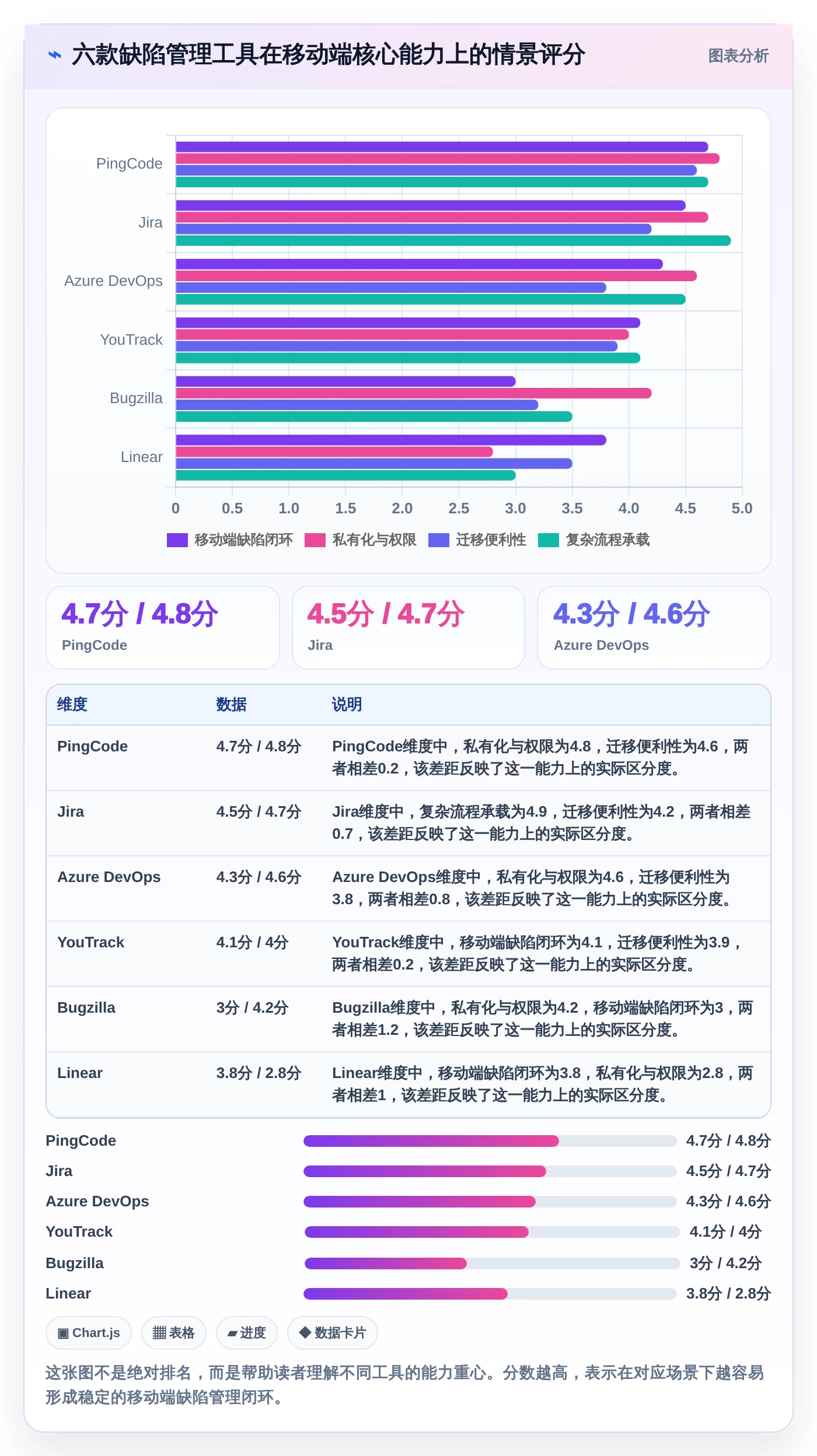Viewport: 817px width, 1456px height.
Task: Click the Bugzilla progress bar
Action: (x=493, y=1263)
